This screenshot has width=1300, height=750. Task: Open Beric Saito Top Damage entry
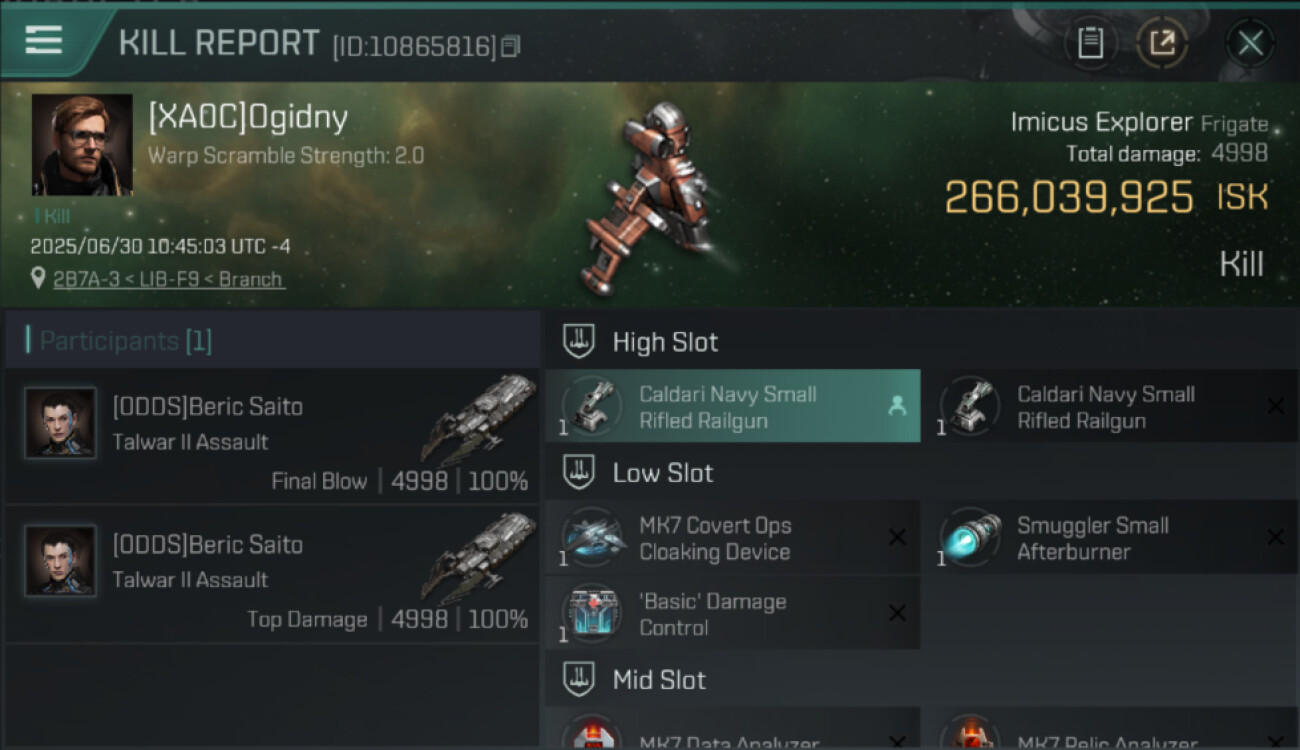pos(272,575)
